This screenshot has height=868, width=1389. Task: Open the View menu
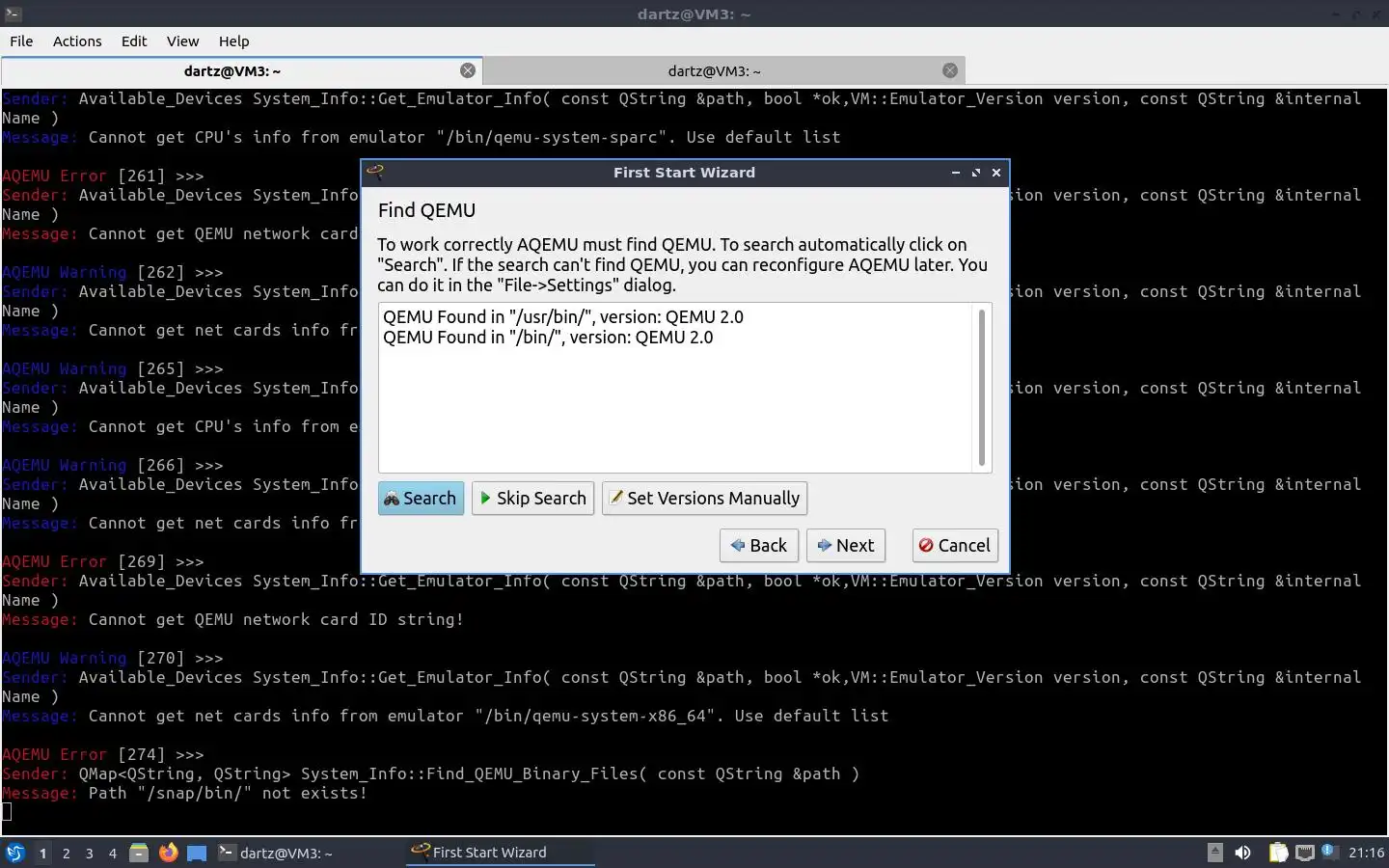[182, 41]
